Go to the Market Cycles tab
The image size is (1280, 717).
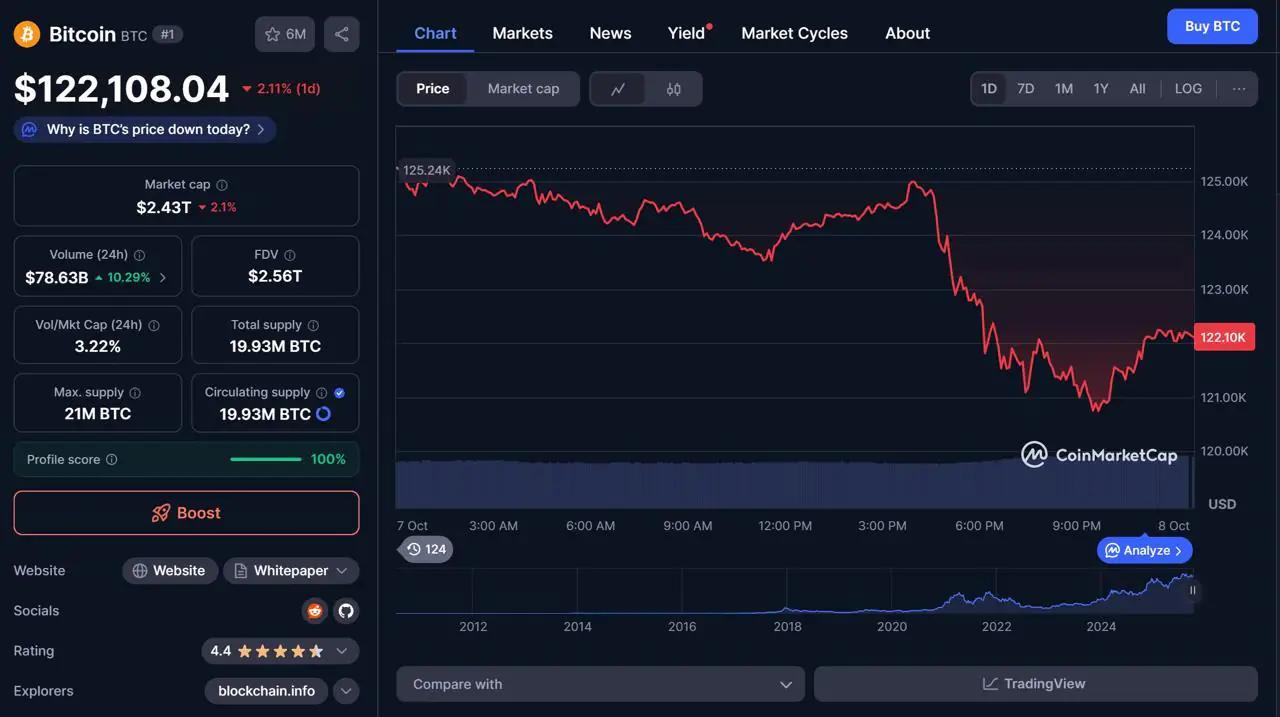(794, 33)
